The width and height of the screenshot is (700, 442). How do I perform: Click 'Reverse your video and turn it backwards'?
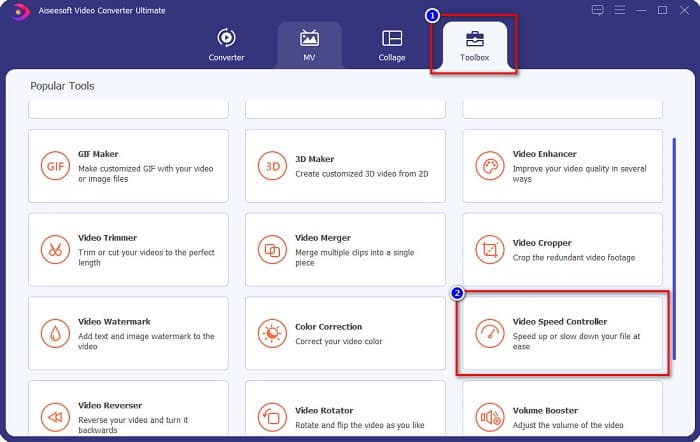133,425
